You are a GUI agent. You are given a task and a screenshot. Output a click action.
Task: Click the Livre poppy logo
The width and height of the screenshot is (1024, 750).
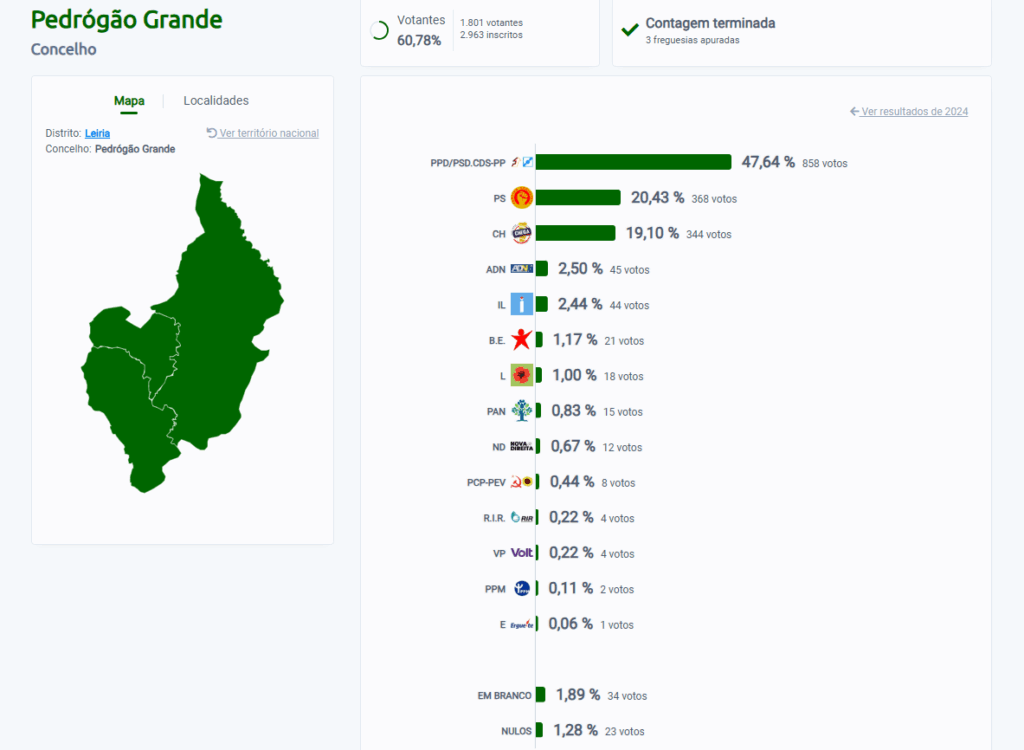click(521, 376)
